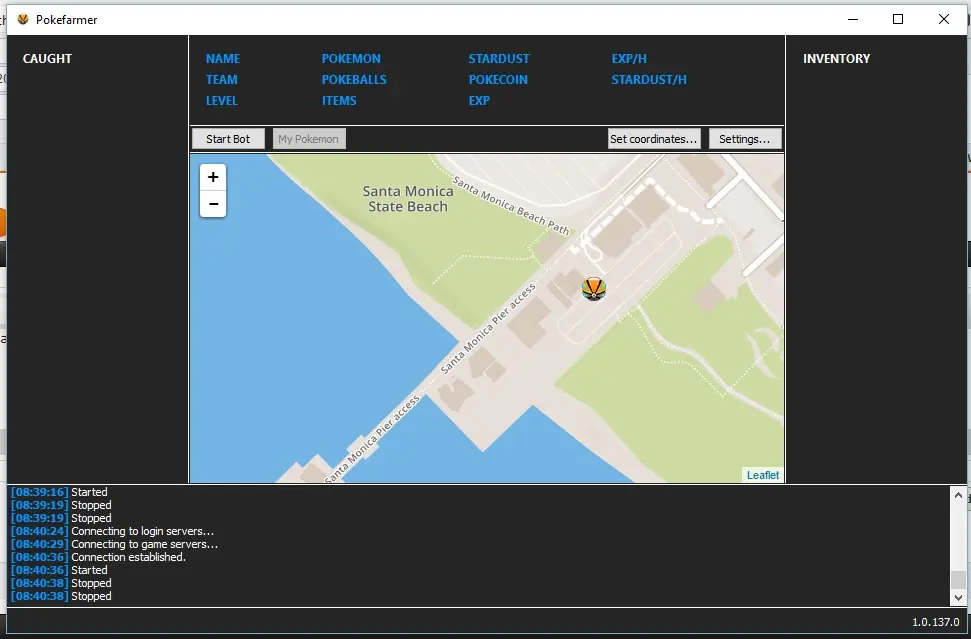Select the 'Connecting to game servers...' log line

(115, 544)
